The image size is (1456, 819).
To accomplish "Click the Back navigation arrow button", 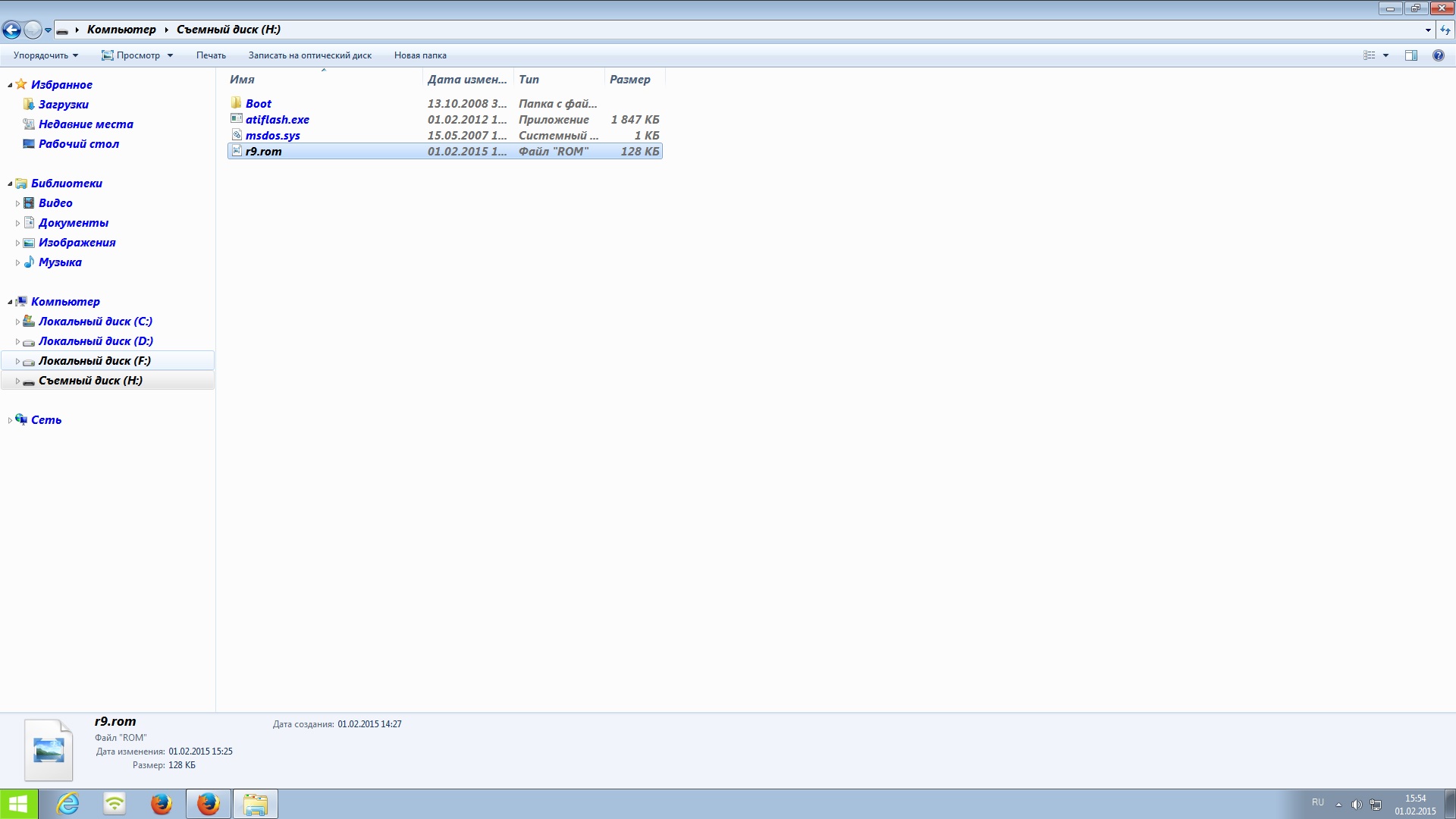I will tap(11, 30).
